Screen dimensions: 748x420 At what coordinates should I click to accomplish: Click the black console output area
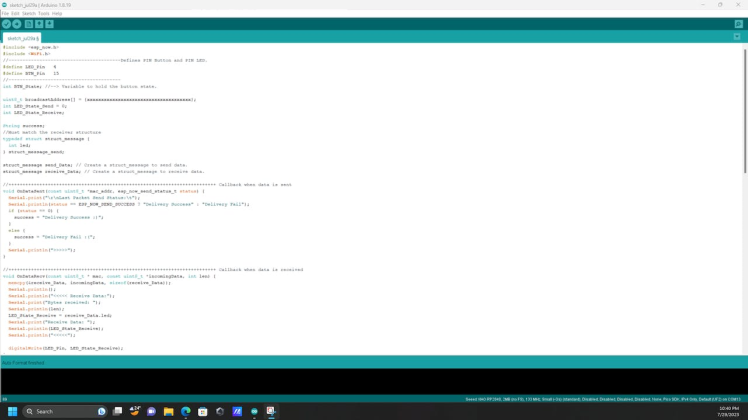click(x=374, y=381)
